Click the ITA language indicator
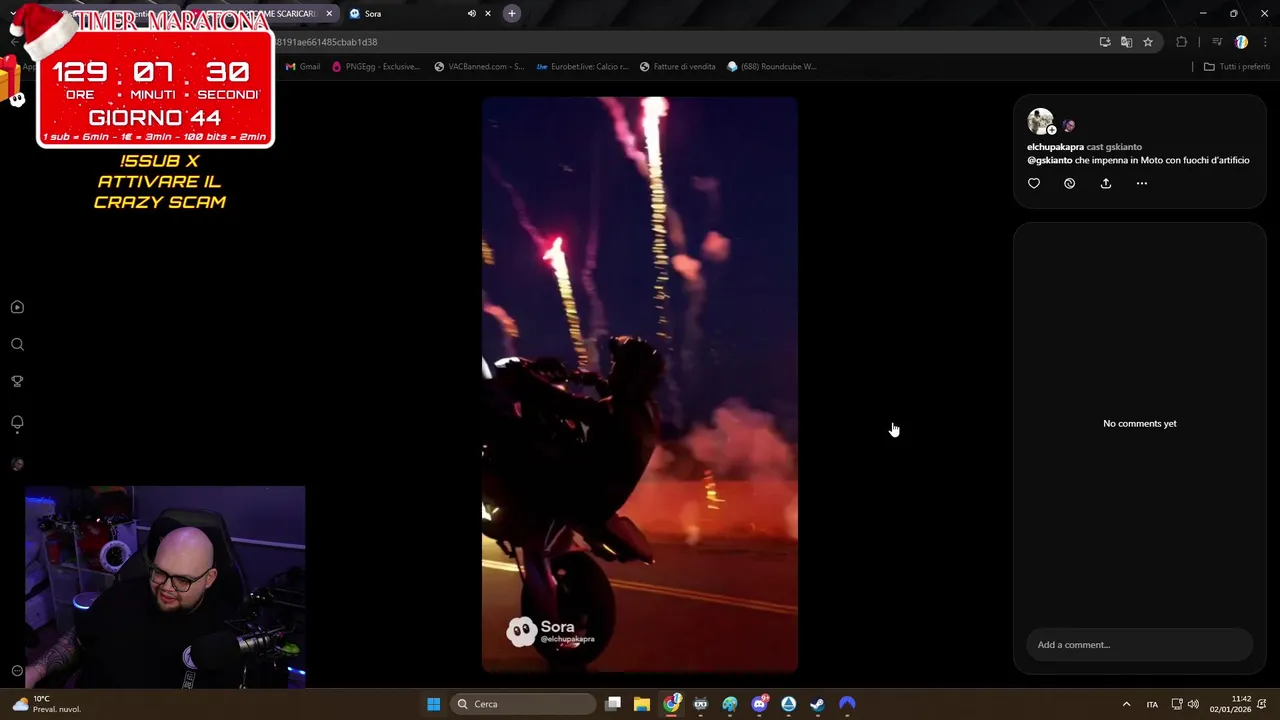Image resolution: width=1280 pixels, height=720 pixels. pyautogui.click(x=1152, y=704)
